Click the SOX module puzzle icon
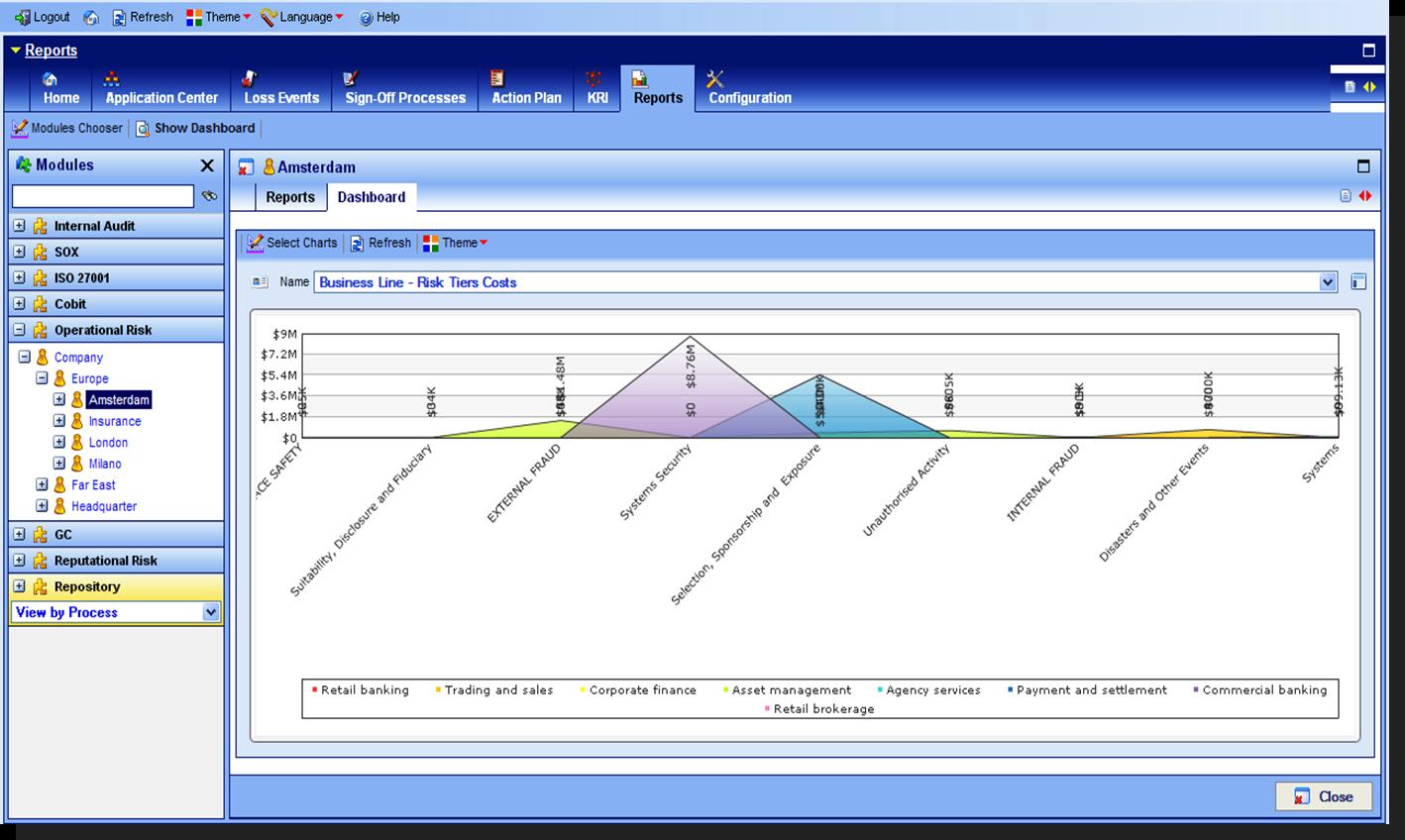1405x840 pixels. 40,252
